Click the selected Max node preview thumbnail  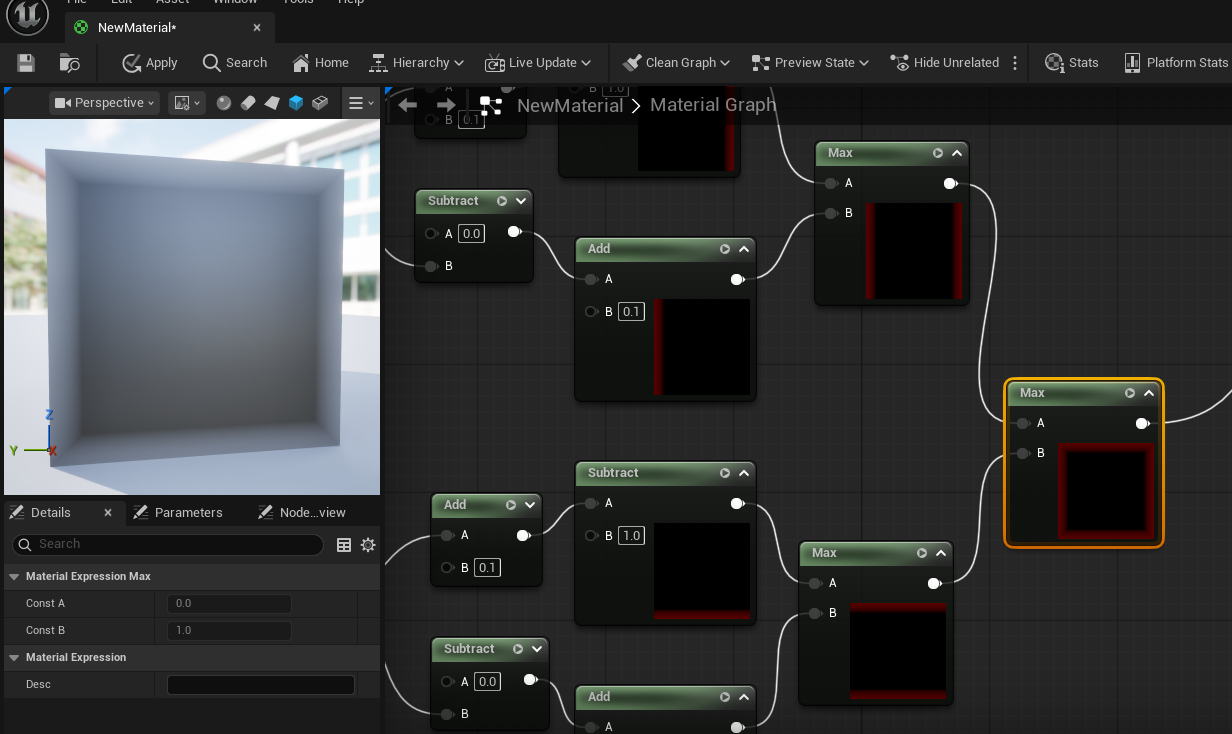coord(1106,491)
